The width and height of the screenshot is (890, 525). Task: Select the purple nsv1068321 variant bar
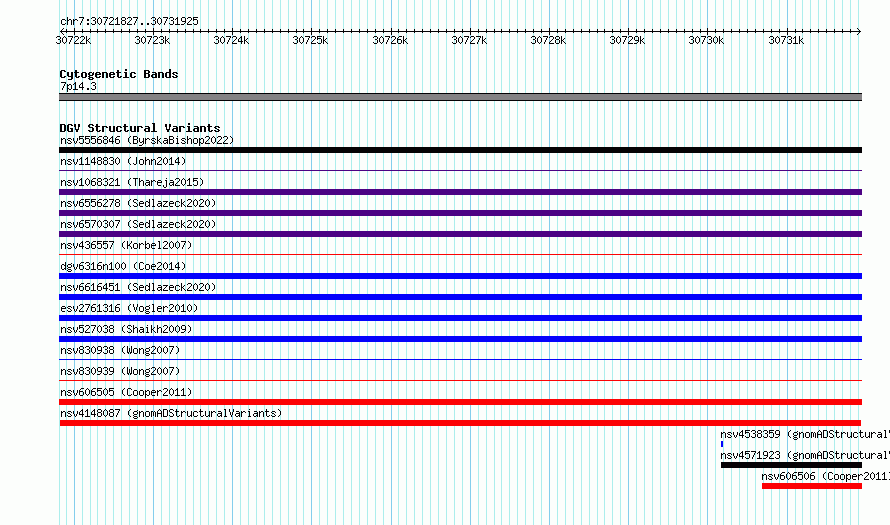coord(460,192)
